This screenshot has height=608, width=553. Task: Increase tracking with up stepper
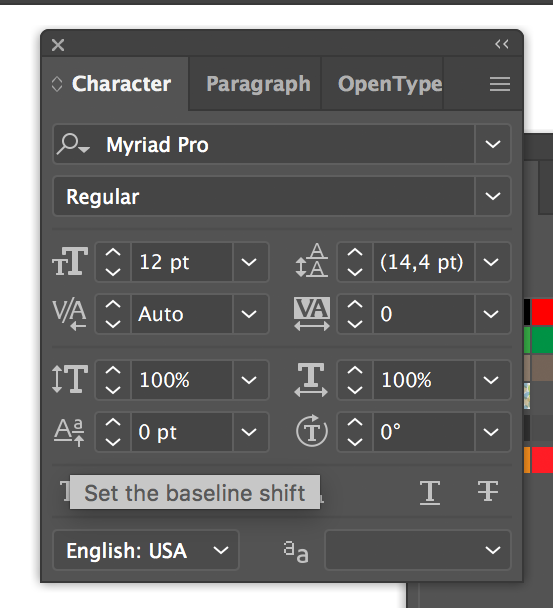click(355, 304)
